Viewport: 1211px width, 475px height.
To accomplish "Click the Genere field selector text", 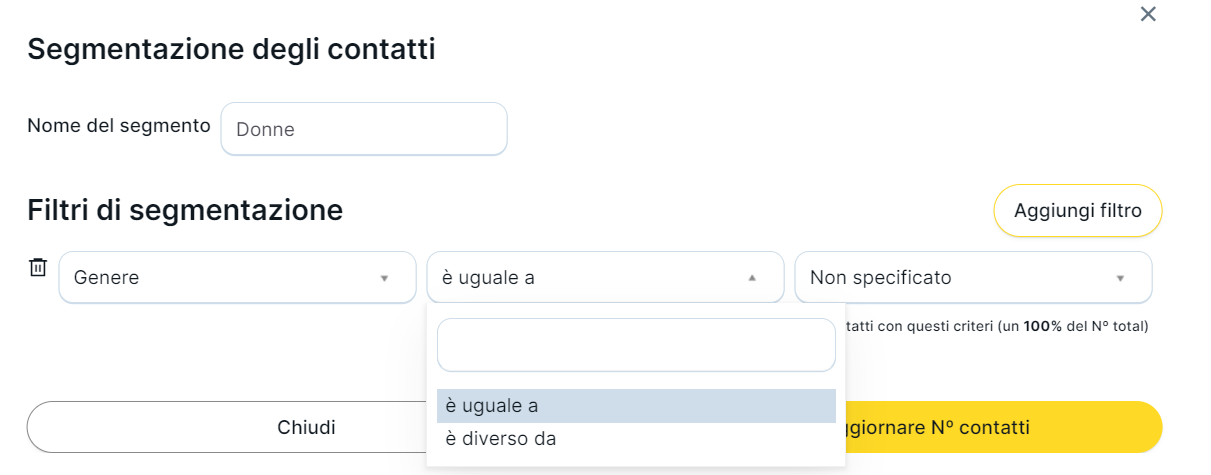I will (x=107, y=278).
